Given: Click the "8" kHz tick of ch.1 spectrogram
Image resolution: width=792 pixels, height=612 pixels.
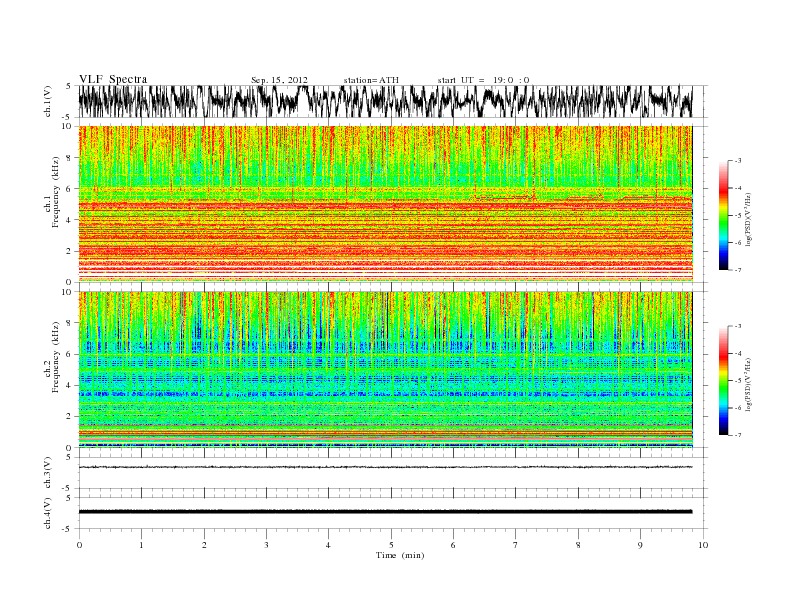Looking at the screenshot, I should (69, 158).
